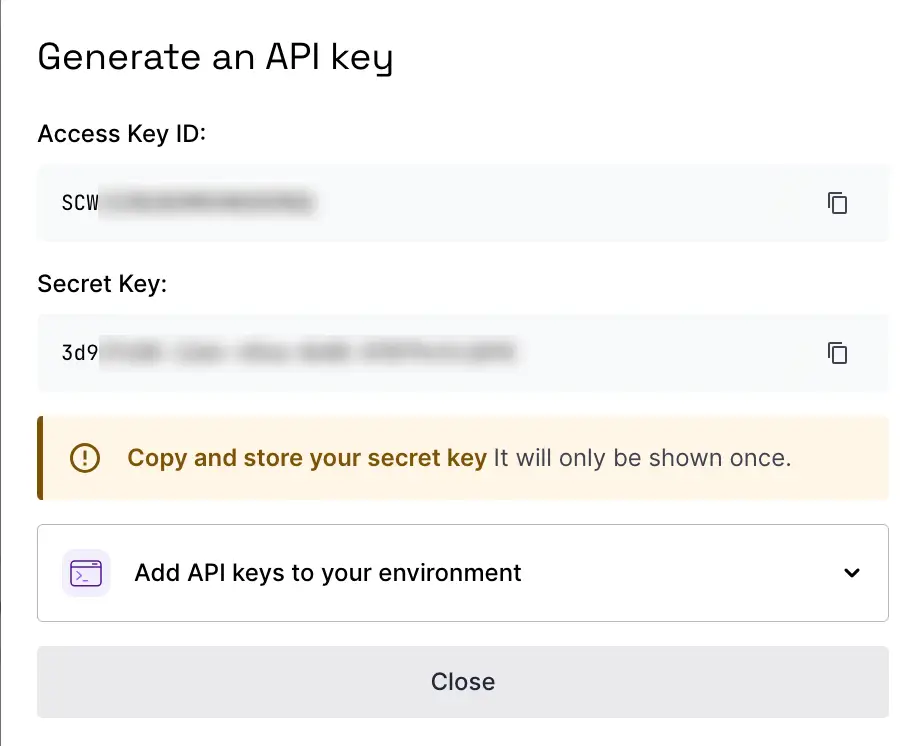The height and width of the screenshot is (746, 919).
Task: Expand the environment section chevron
Action: (x=852, y=573)
